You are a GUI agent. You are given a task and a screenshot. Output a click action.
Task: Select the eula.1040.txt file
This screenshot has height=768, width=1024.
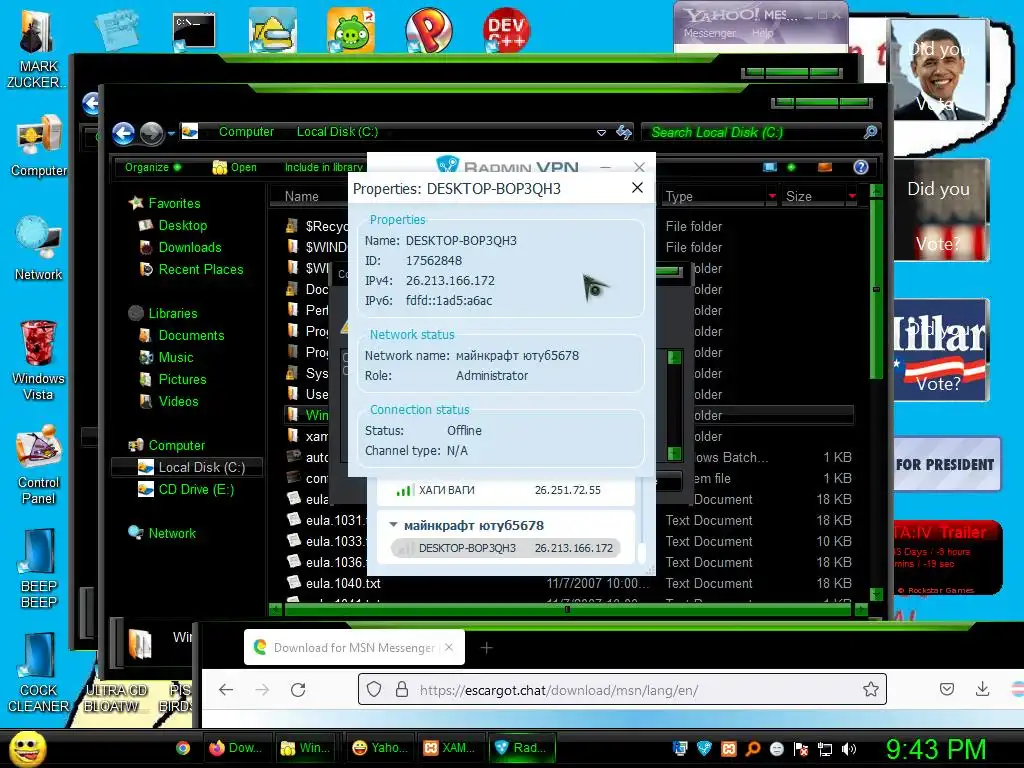[343, 583]
